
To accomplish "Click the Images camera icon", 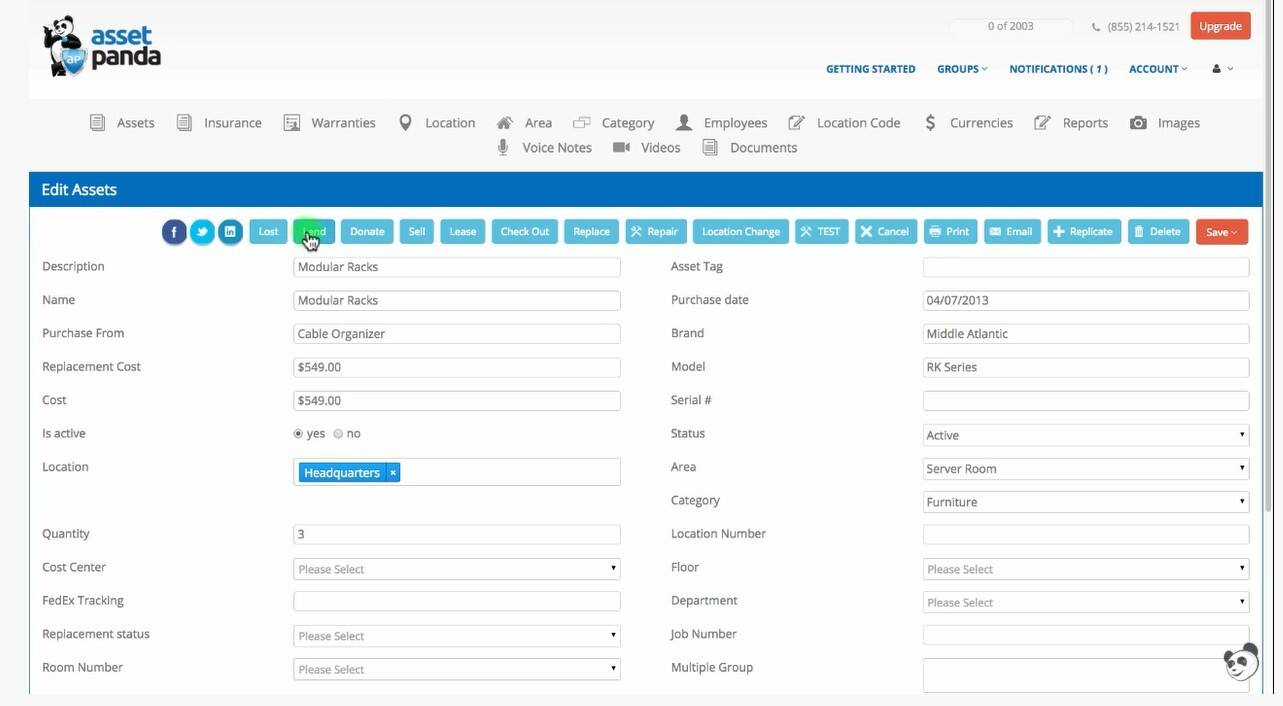I will coord(1138,122).
